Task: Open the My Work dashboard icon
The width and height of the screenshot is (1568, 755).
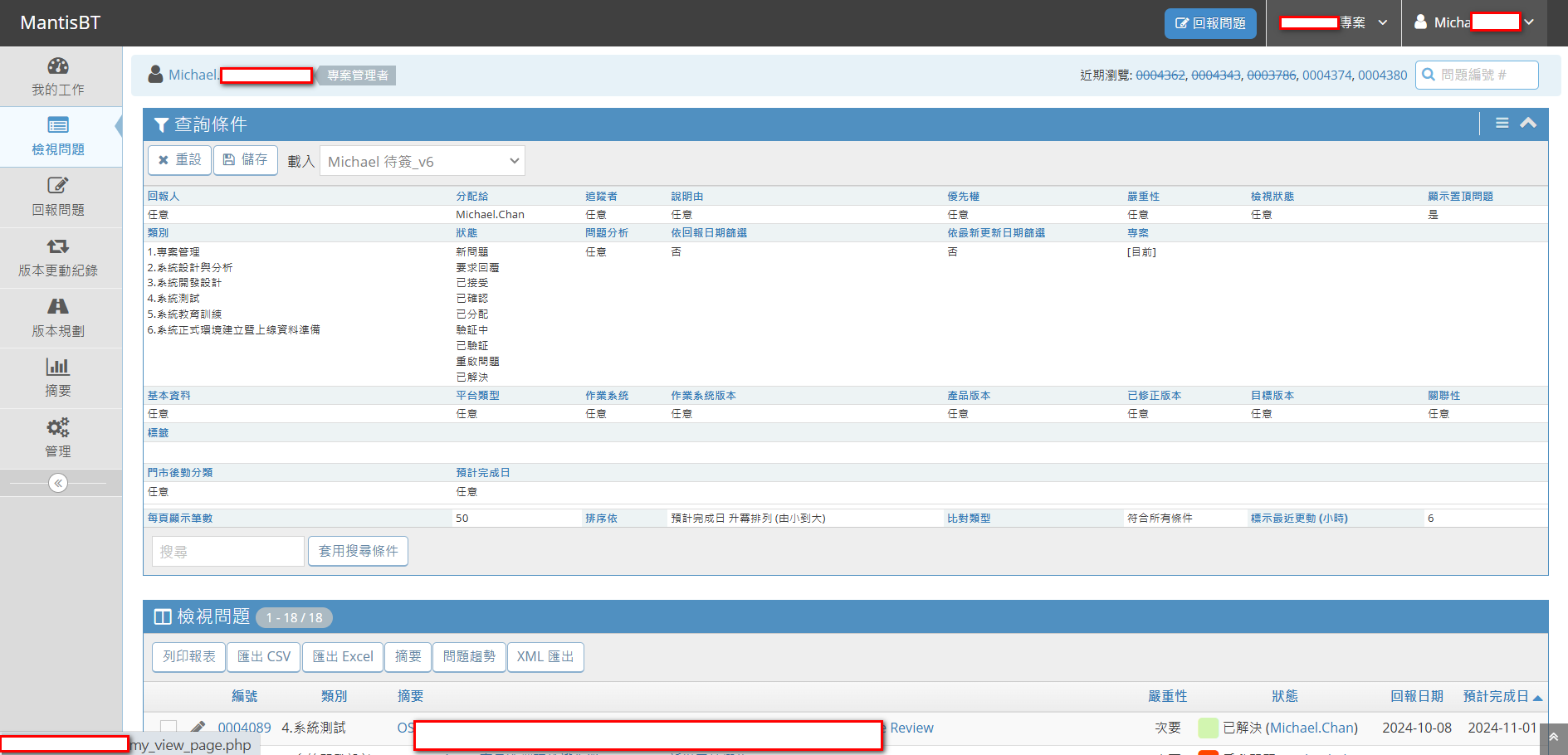Action: click(x=58, y=66)
